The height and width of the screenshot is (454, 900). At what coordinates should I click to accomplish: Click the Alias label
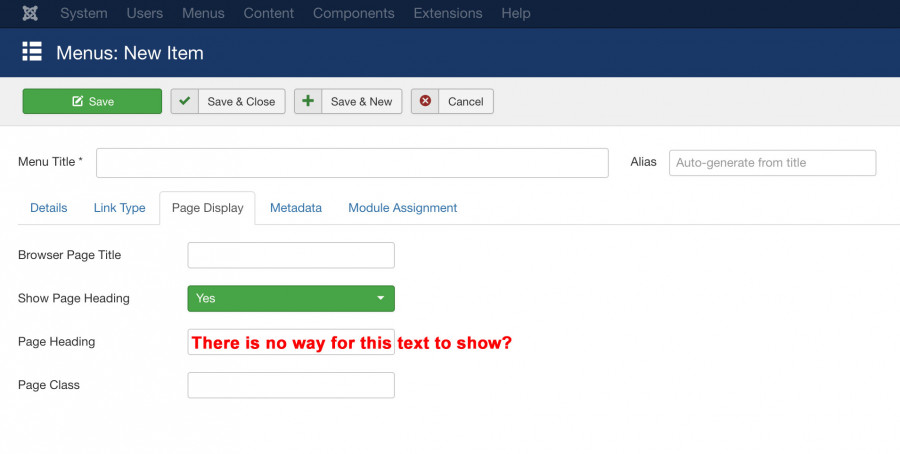tap(643, 162)
